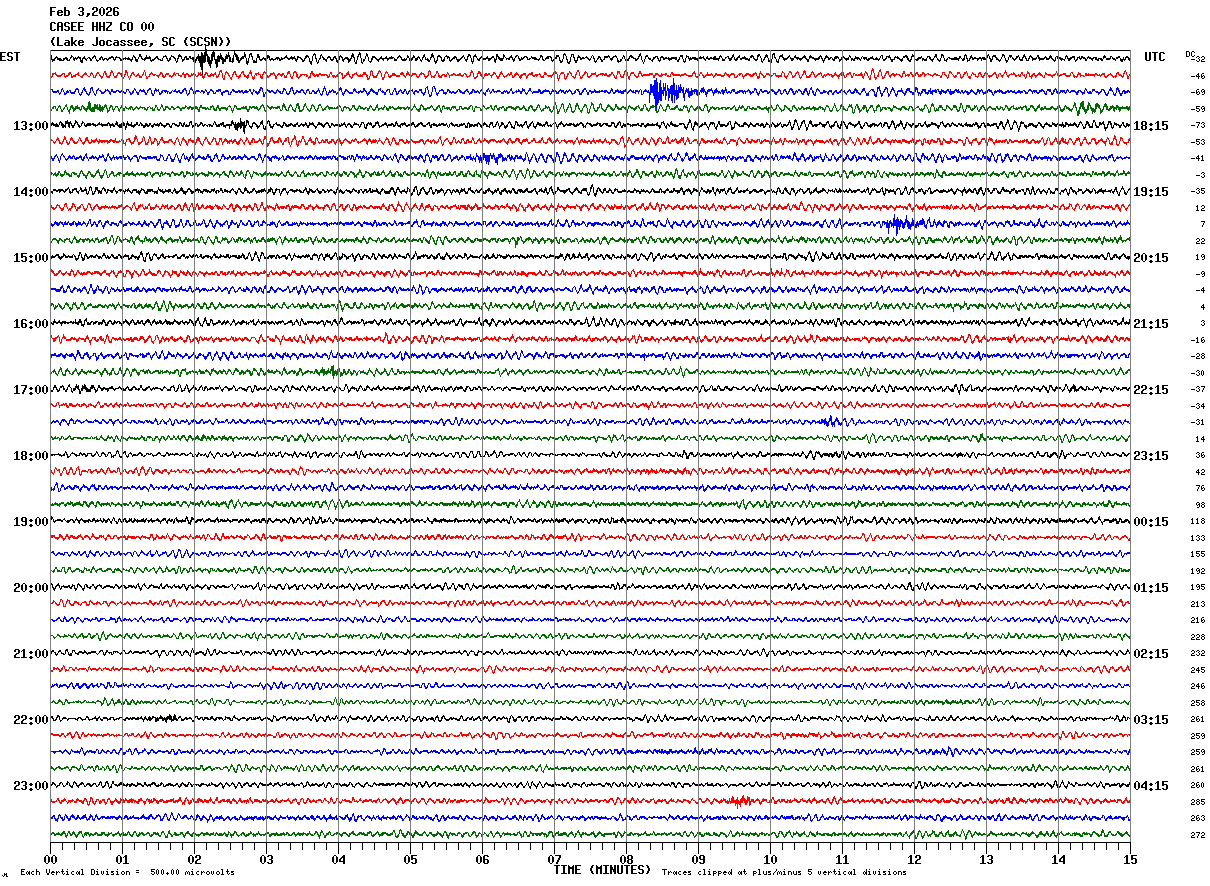Click the '19:00' EST time label

tap(31, 522)
